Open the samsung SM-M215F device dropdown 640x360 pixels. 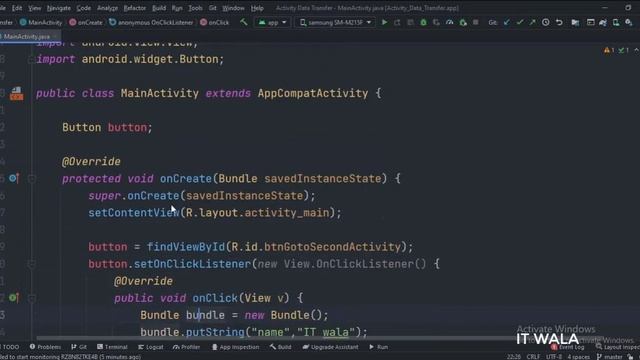pyautogui.click(x=335, y=22)
